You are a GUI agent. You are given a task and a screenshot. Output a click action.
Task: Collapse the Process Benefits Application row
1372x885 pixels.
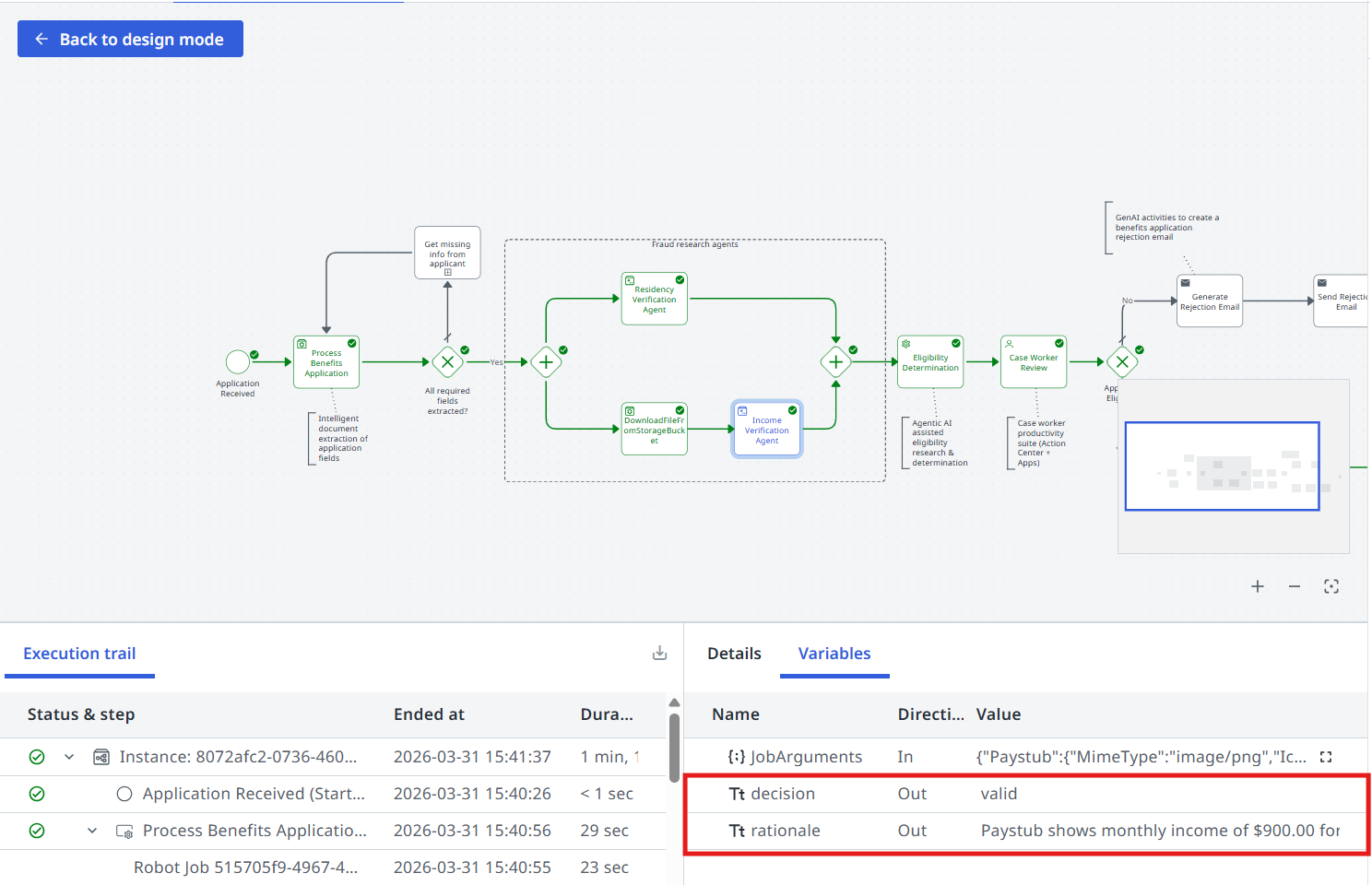[92, 831]
